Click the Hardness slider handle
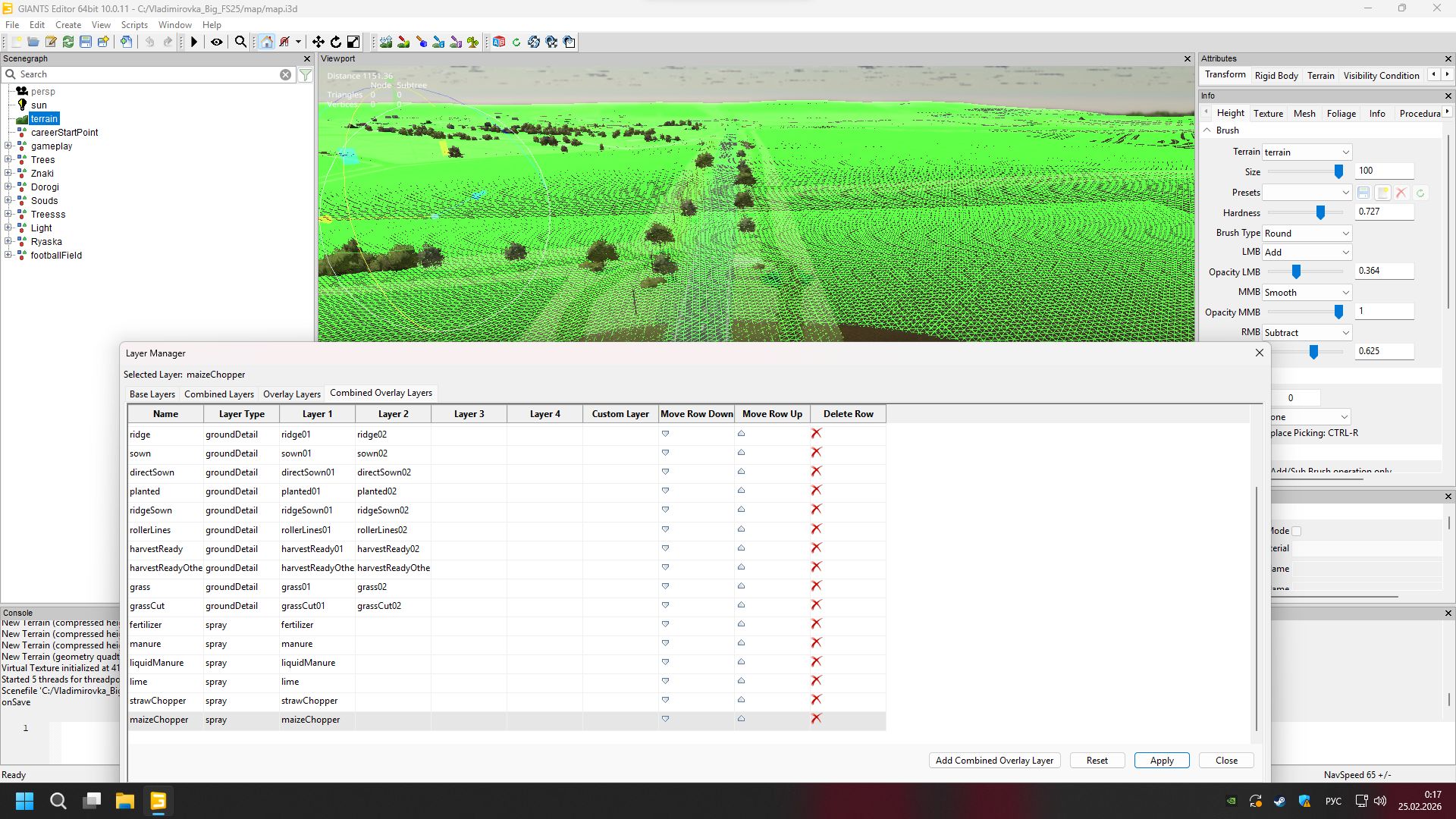 (1320, 213)
